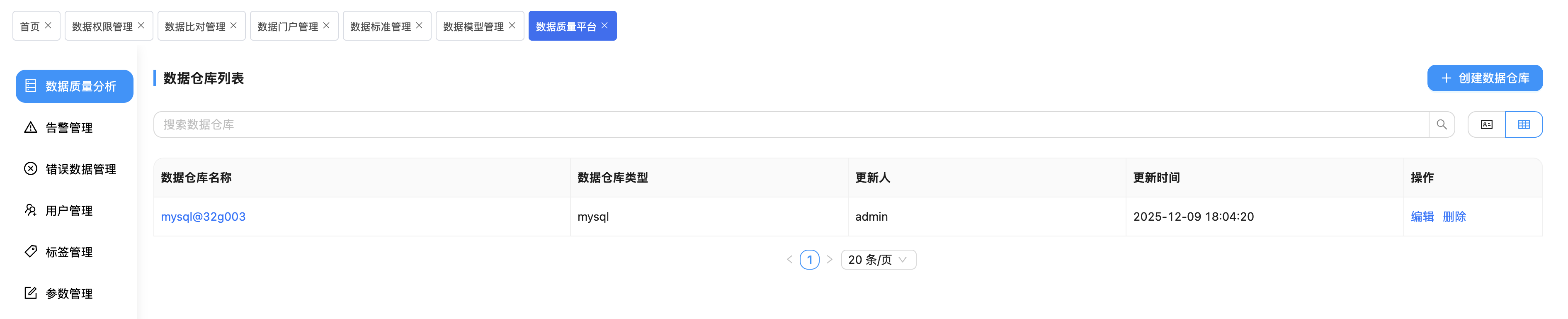Expand the 20 条/页 page size dropdown

(x=879, y=260)
